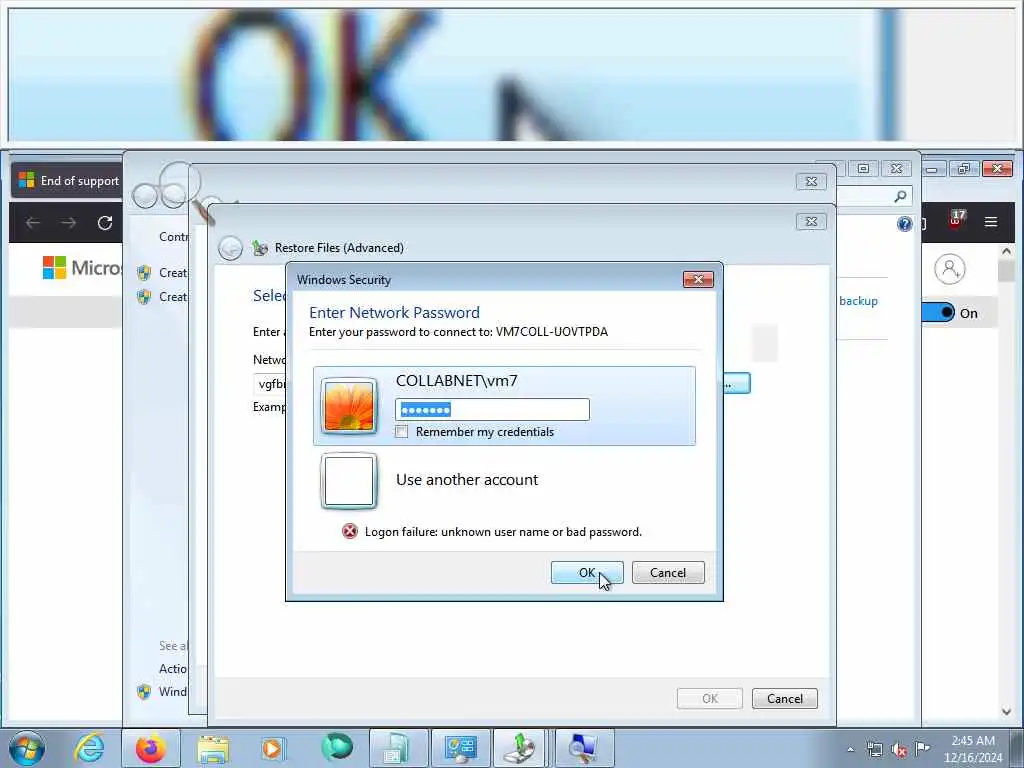Click the muted volume tray icon
Screen dimensions: 1024x768
(x=899, y=749)
